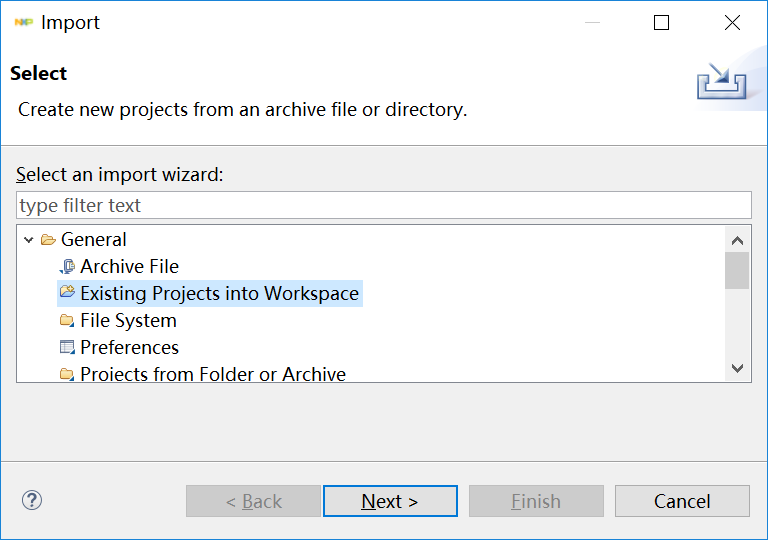Select Existing Projects into Workspace entry
This screenshot has width=768, height=540.
click(219, 294)
